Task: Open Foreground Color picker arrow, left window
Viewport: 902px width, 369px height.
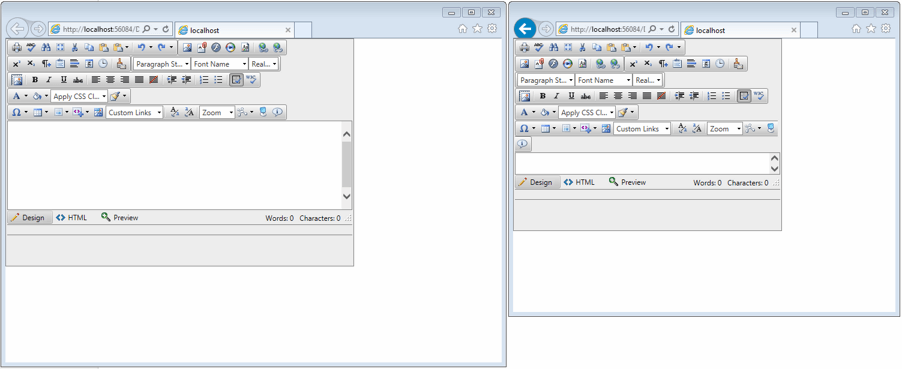Action: (26, 96)
